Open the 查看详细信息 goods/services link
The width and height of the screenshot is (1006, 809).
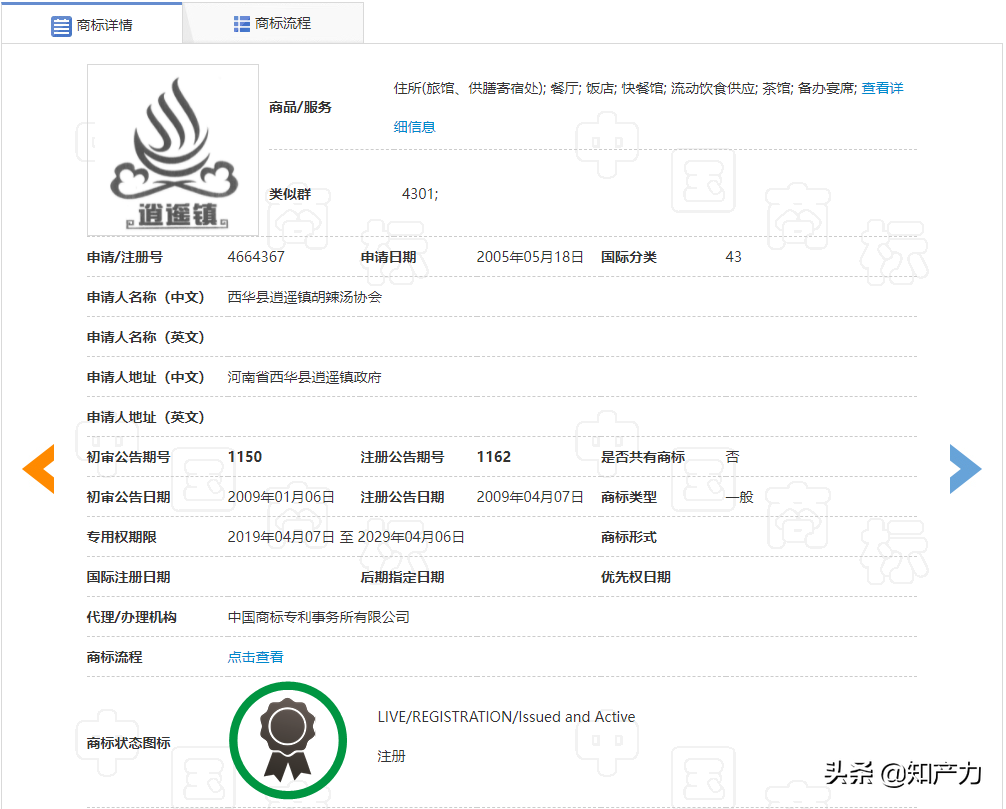click(x=882, y=88)
